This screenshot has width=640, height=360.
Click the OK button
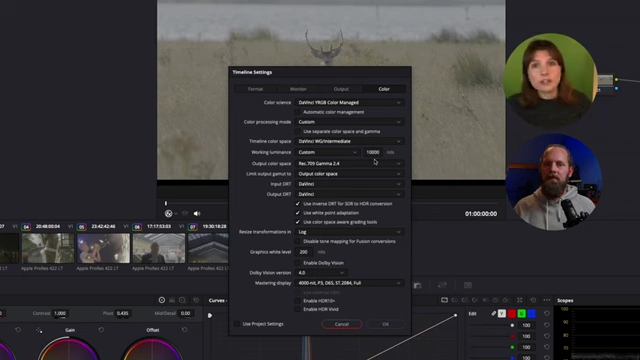pyautogui.click(x=385, y=324)
